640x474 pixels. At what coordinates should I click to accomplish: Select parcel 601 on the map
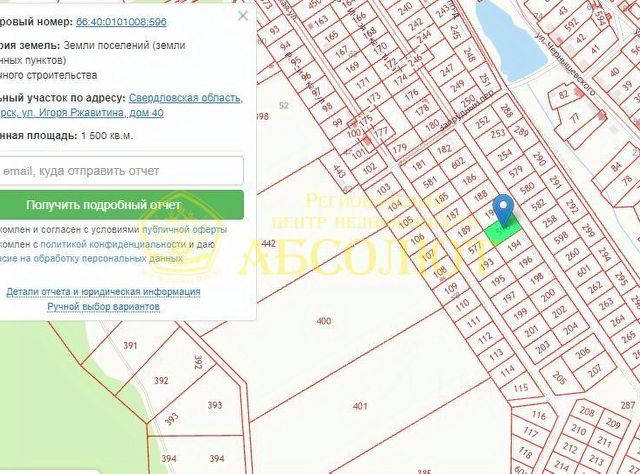pos(584,270)
